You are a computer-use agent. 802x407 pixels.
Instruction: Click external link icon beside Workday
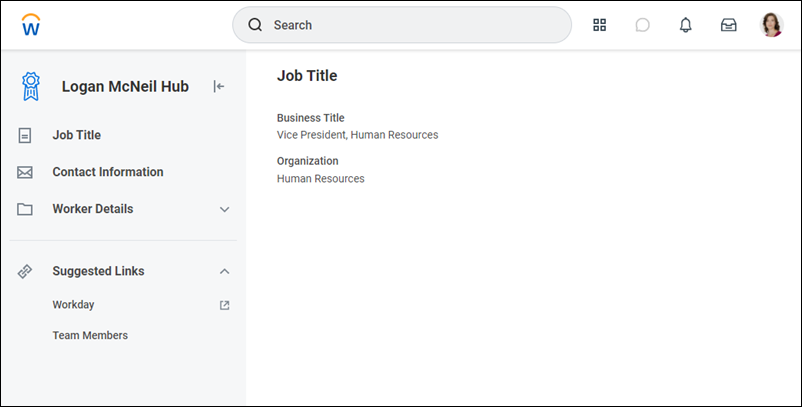(224, 305)
